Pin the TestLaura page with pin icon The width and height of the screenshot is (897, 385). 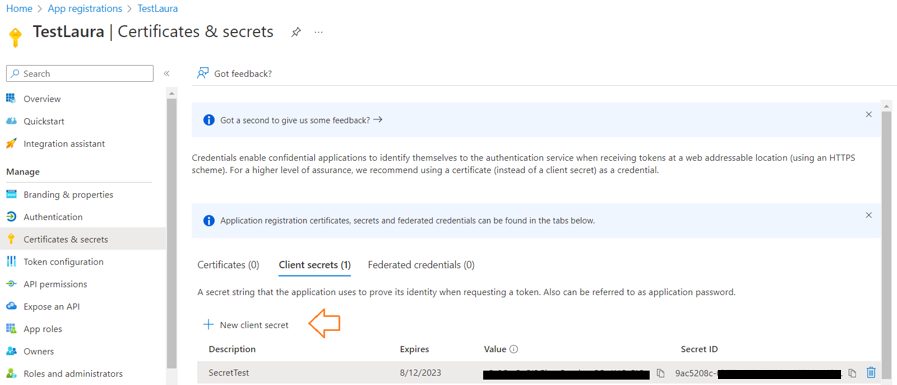click(x=296, y=32)
